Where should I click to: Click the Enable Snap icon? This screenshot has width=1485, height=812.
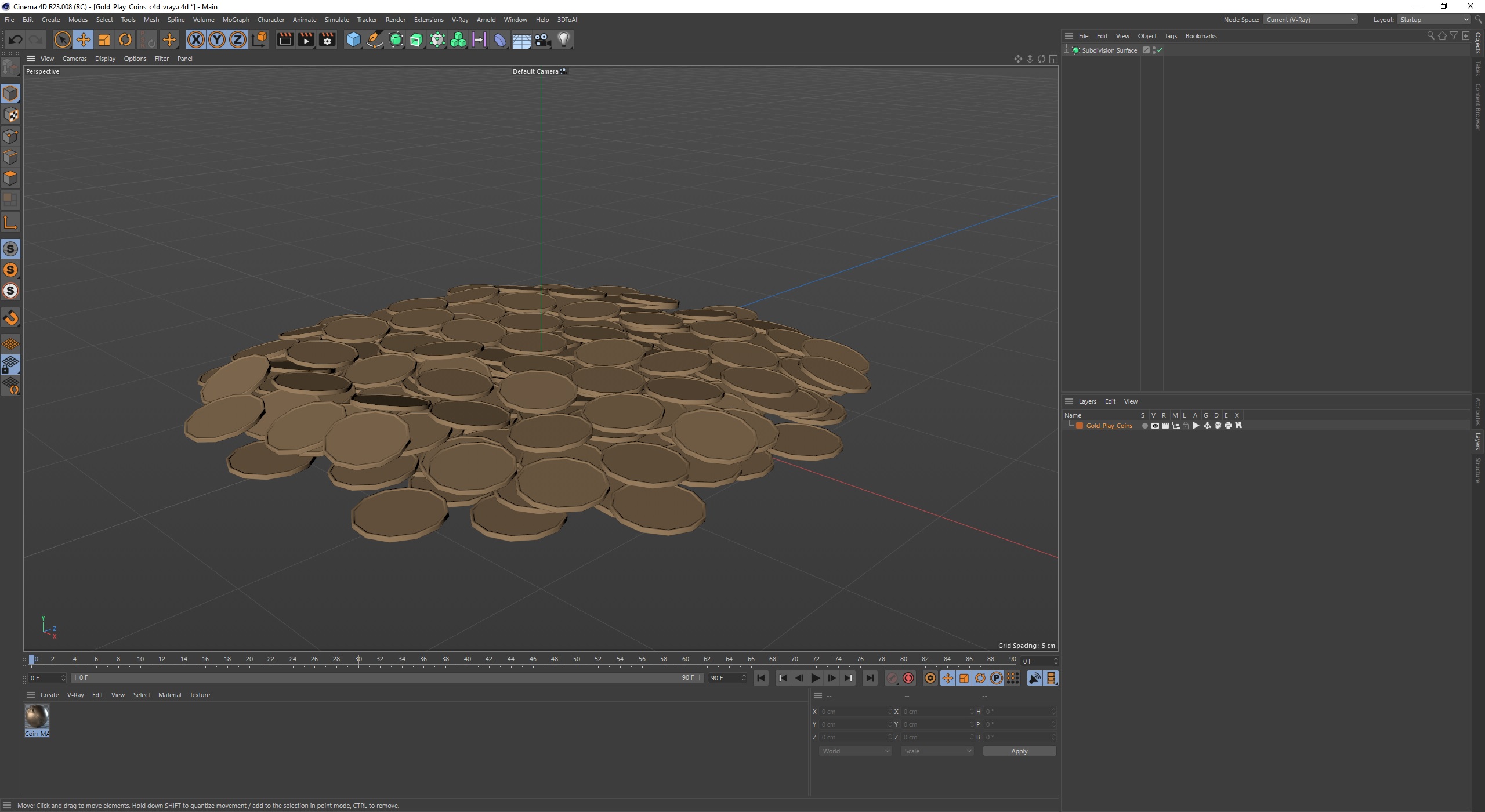point(10,317)
